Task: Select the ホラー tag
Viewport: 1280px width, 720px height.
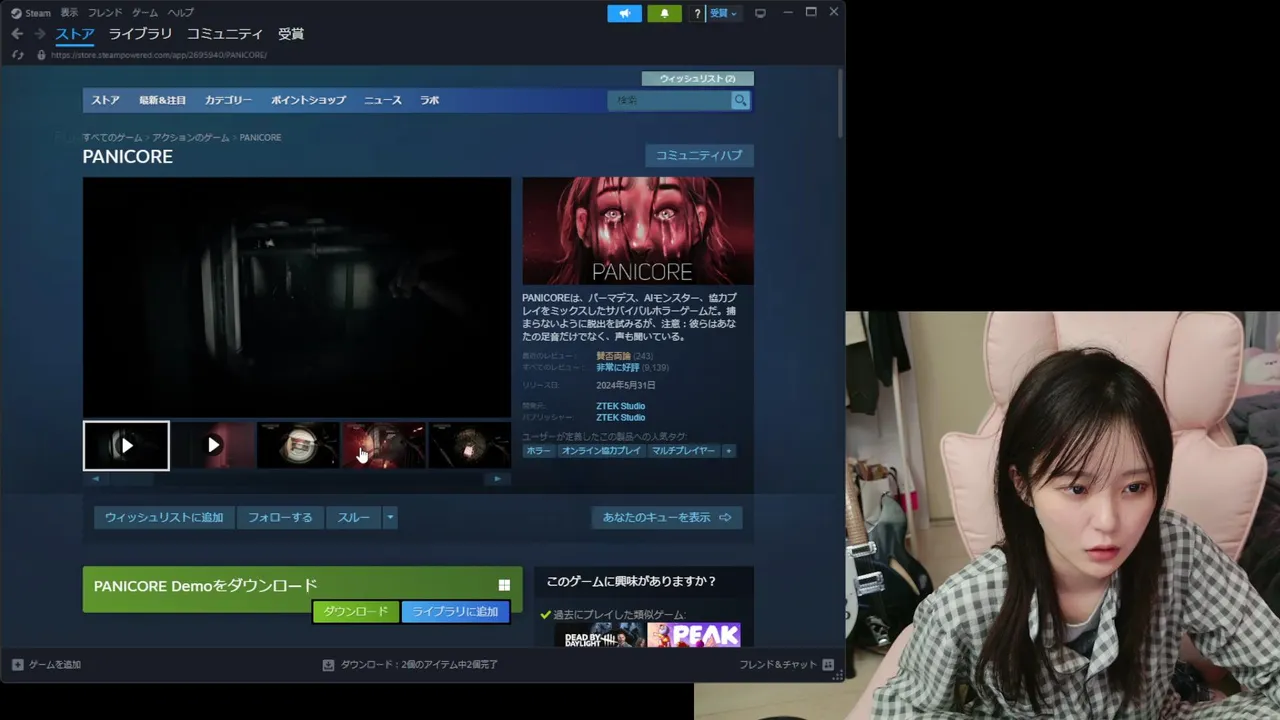Action: (x=538, y=451)
